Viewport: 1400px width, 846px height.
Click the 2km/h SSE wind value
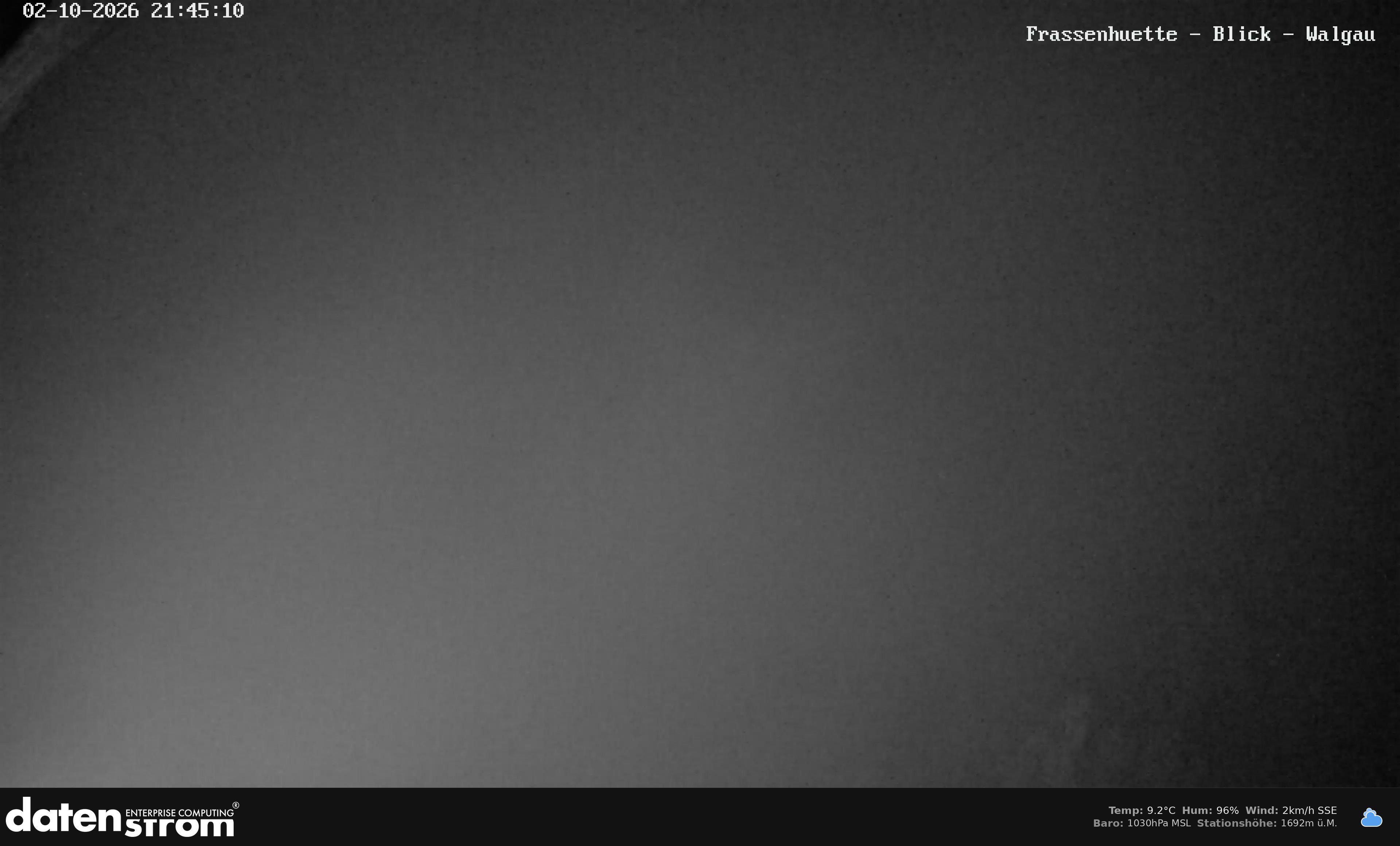tap(1310, 810)
